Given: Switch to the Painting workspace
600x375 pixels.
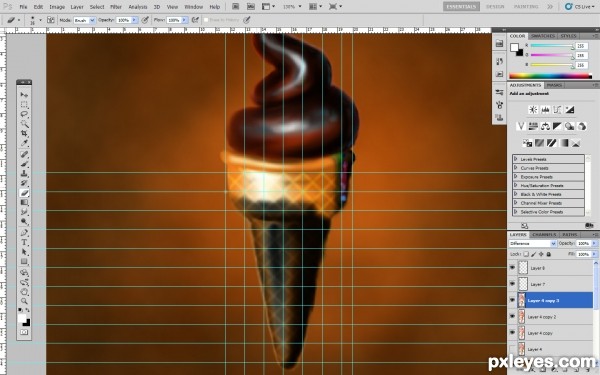Looking at the screenshot, I should tap(526, 7).
